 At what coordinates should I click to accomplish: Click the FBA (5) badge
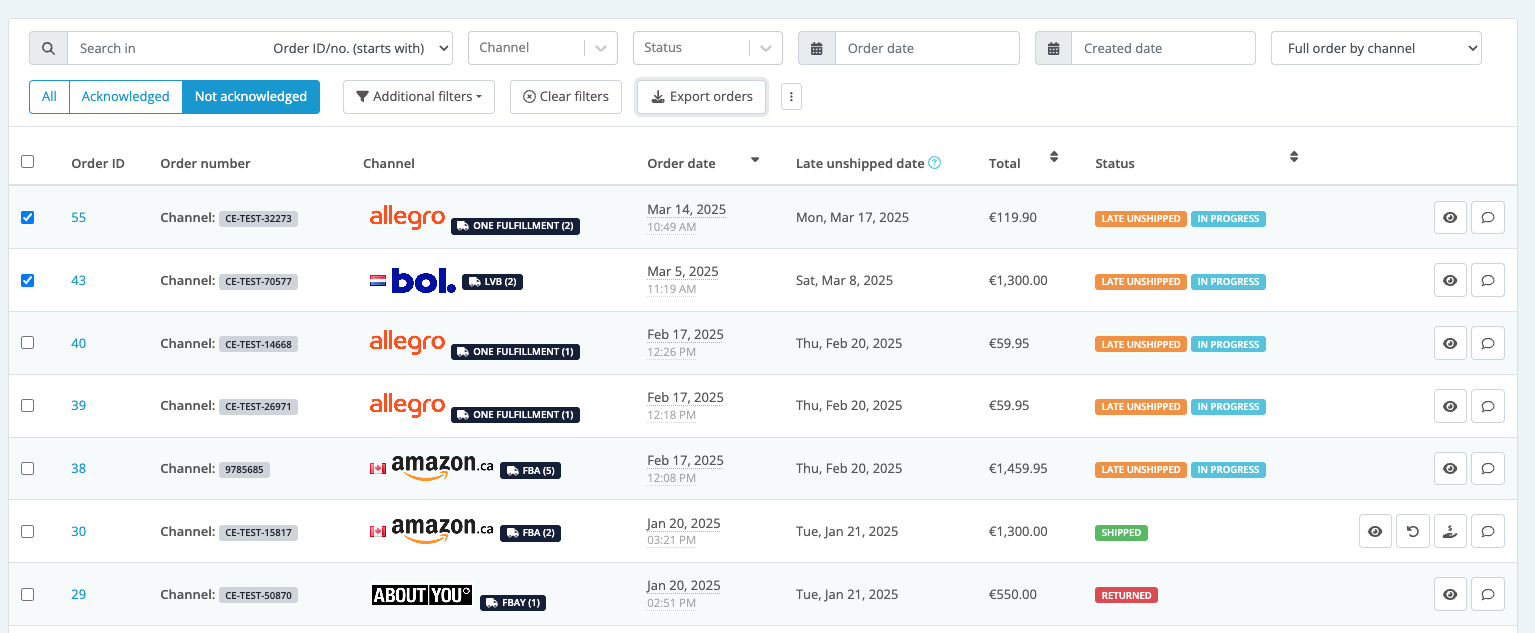[530, 470]
